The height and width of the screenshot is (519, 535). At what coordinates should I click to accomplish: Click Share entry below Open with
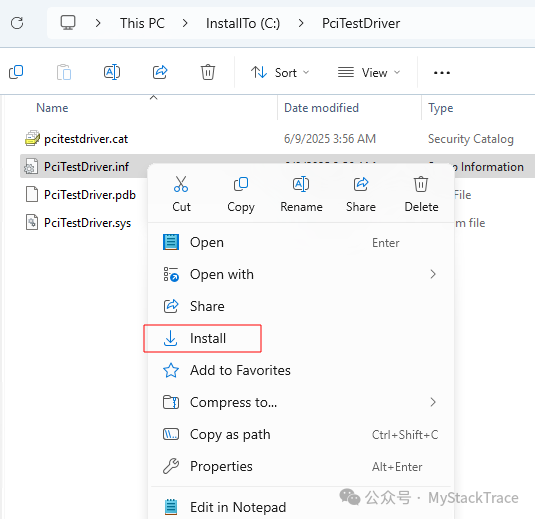301,306
